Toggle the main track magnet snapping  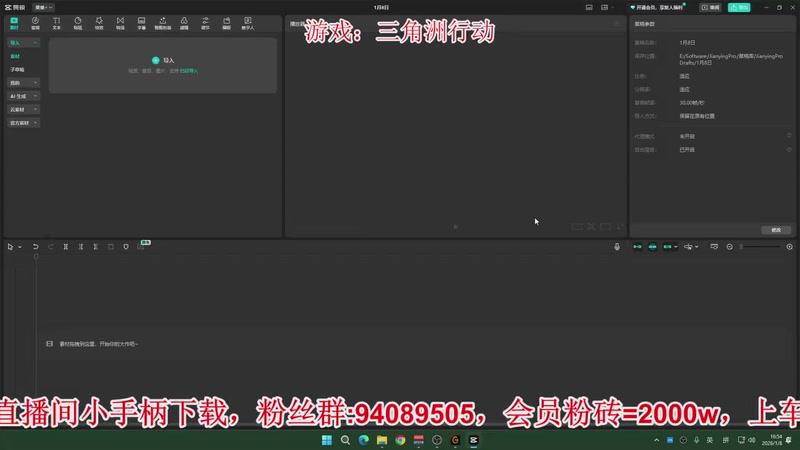tap(637, 247)
